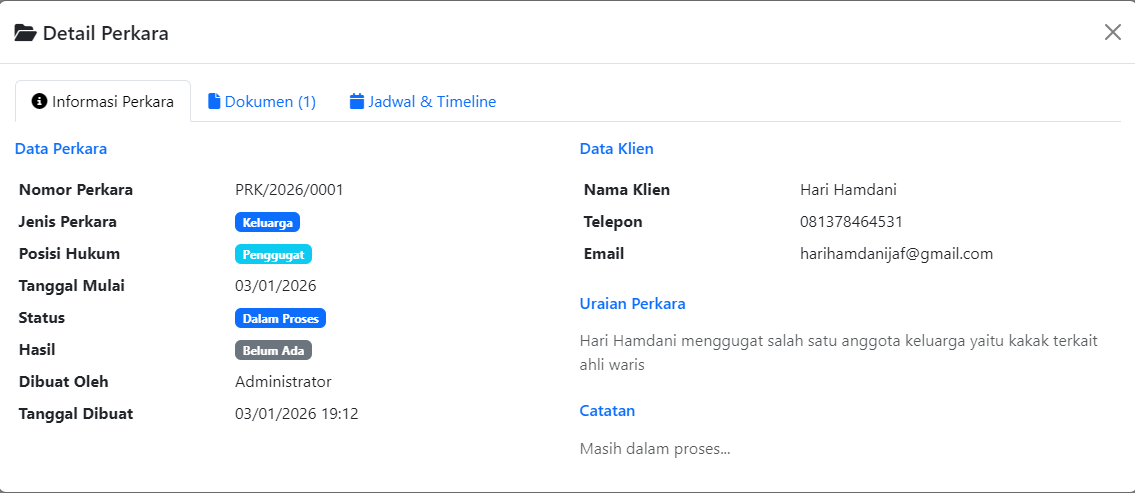The width and height of the screenshot is (1135, 493).
Task: Click the Uraian Perkara heading
Action: coord(633,303)
